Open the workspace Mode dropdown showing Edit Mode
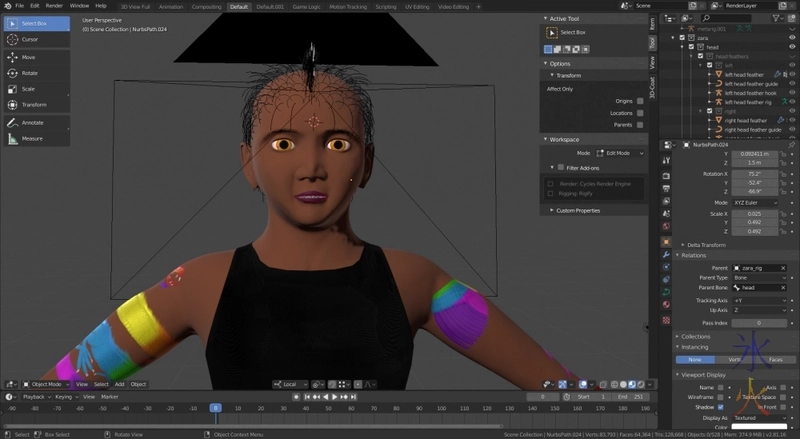 619,153
